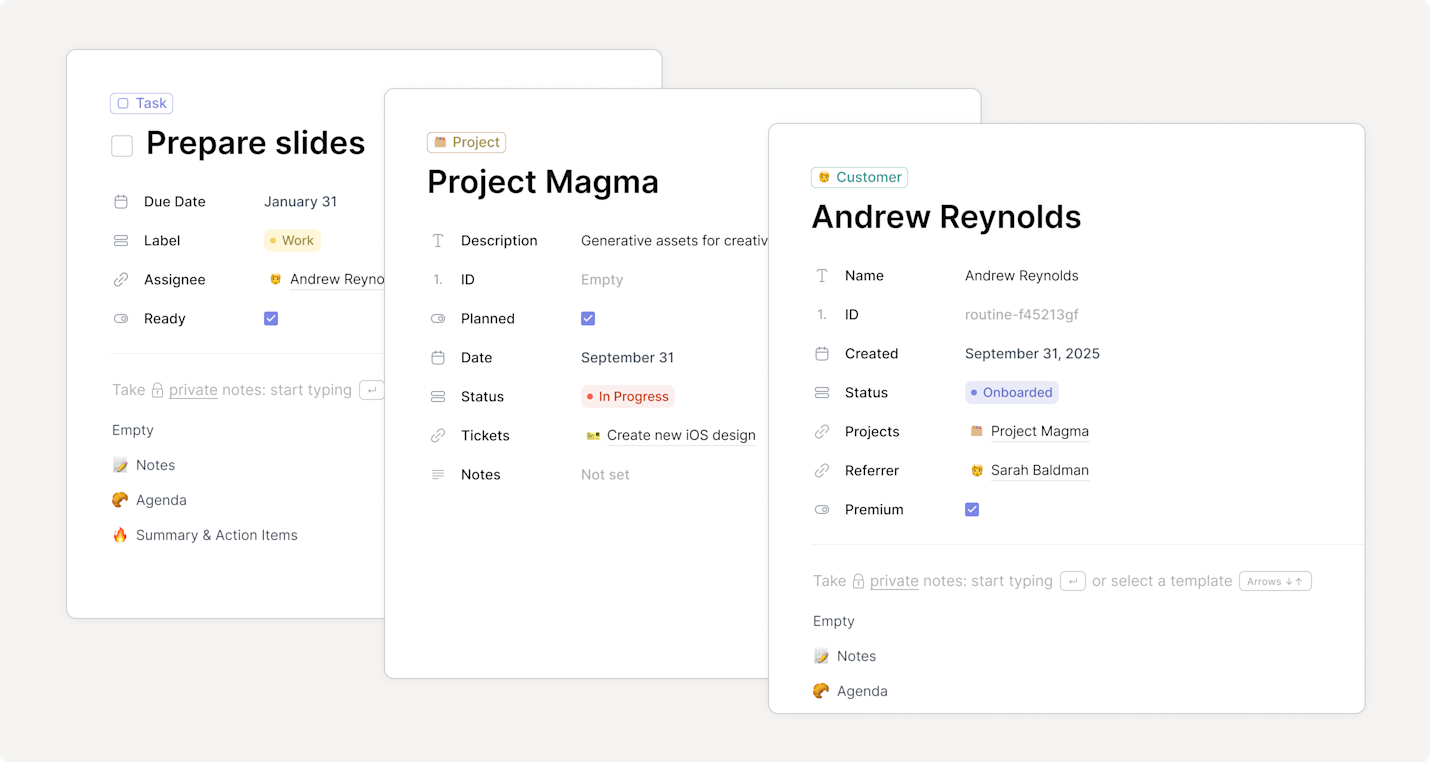Click the Premium toggle icon in Customer card
This screenshot has width=1430, height=762.
(822, 510)
